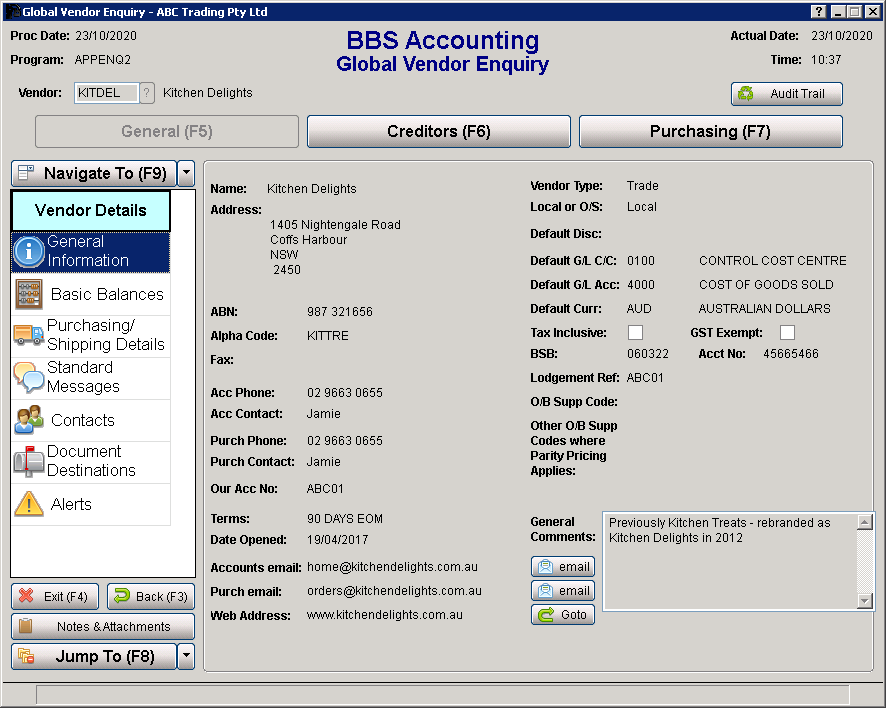
Task: Open the Audit Trail
Action: pyautogui.click(x=786, y=93)
